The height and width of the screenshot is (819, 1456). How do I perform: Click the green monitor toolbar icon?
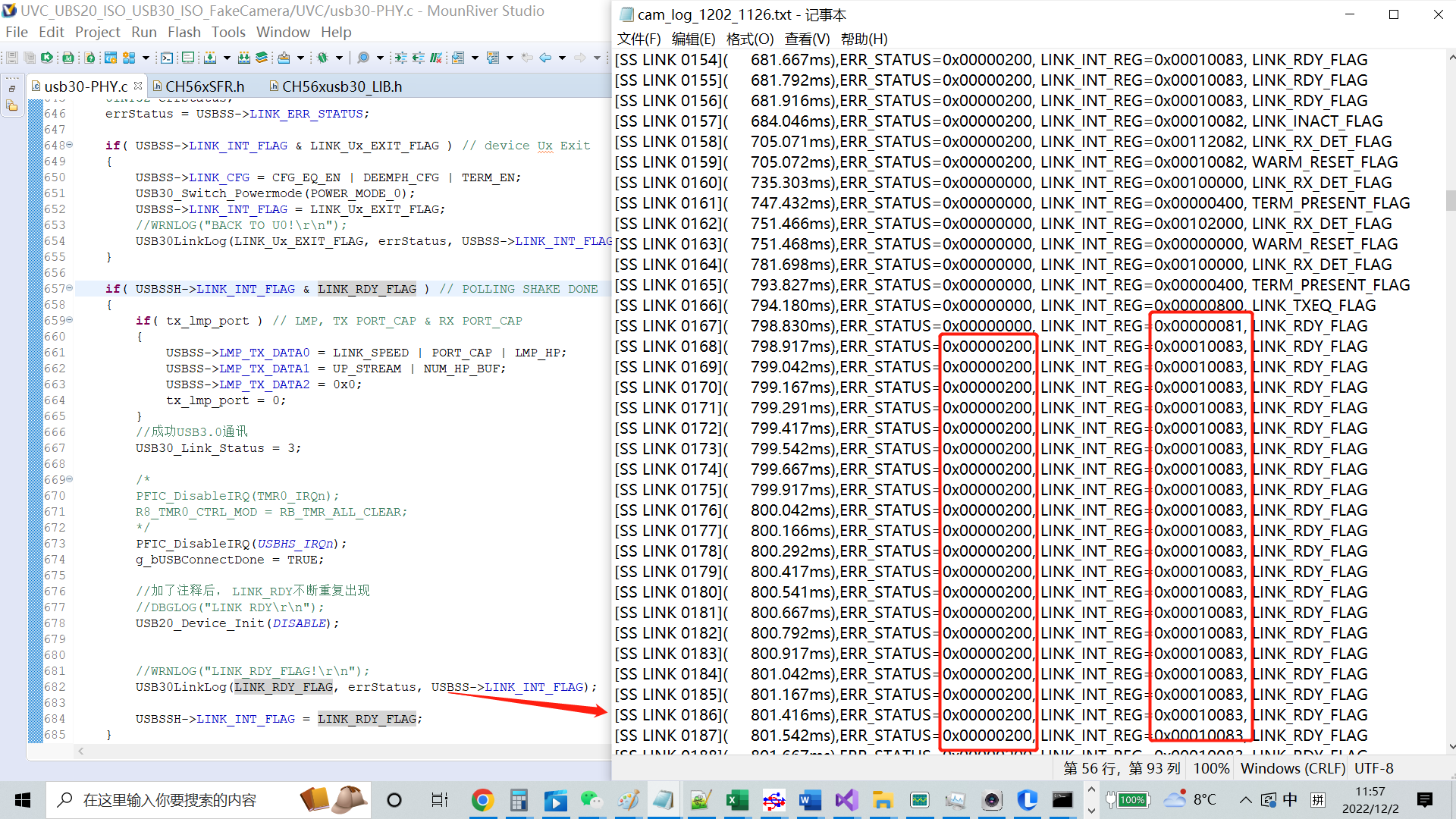pos(188,58)
